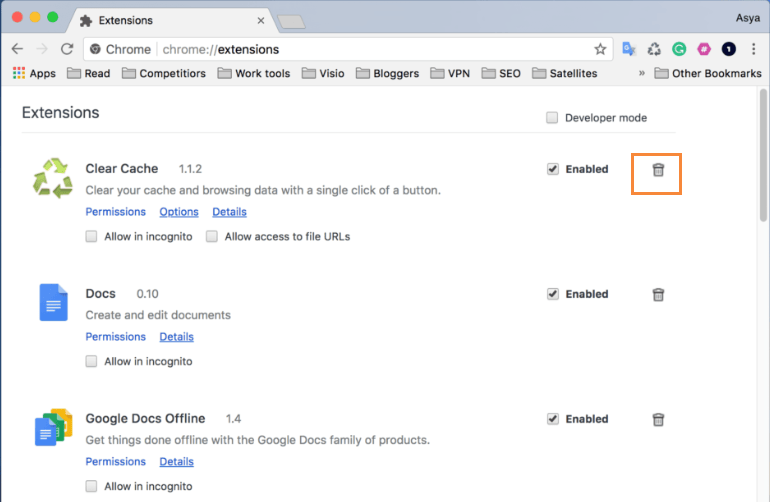Image resolution: width=770 pixels, height=502 pixels.
Task: Open the Work tools bookmarks folder
Action: tap(254, 73)
